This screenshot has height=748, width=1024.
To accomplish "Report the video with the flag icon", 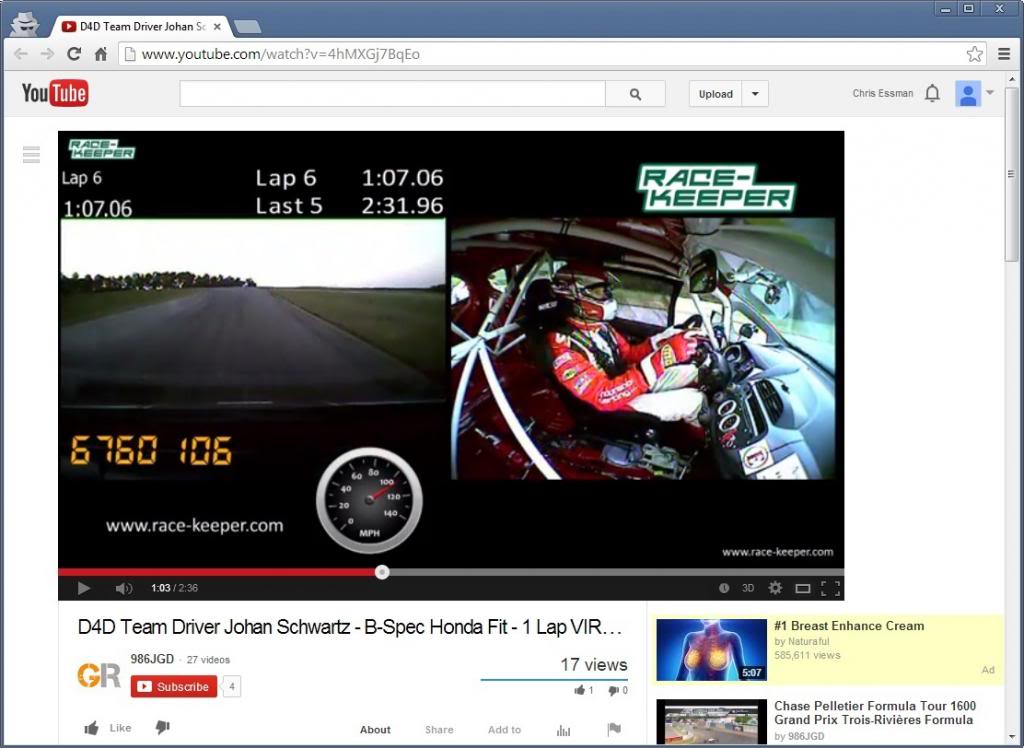I will pyautogui.click(x=614, y=730).
